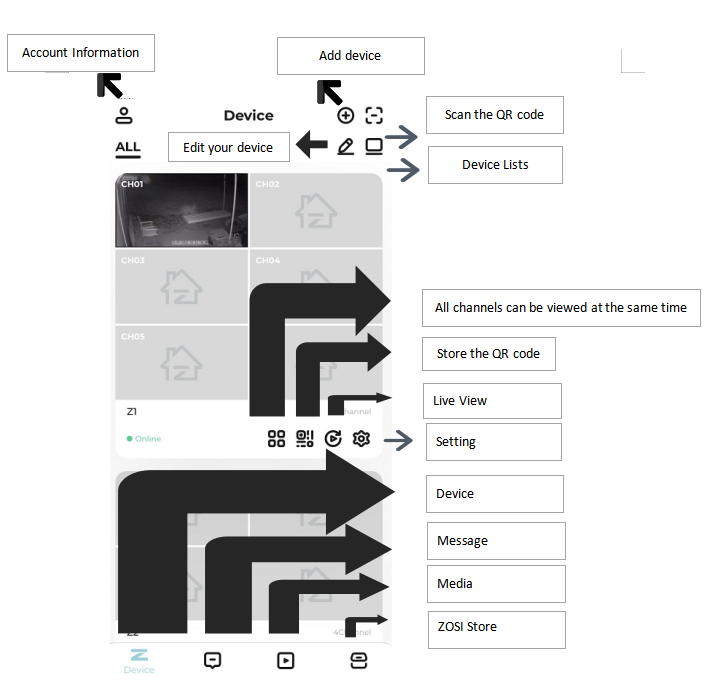Select the CH02 channel tile
The image size is (707, 684).
[316, 210]
